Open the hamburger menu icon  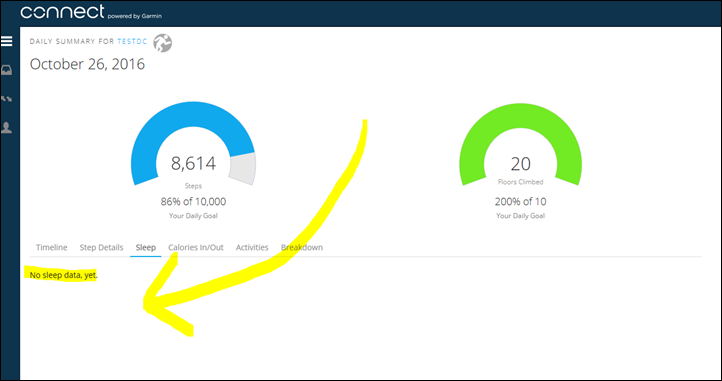[6, 41]
